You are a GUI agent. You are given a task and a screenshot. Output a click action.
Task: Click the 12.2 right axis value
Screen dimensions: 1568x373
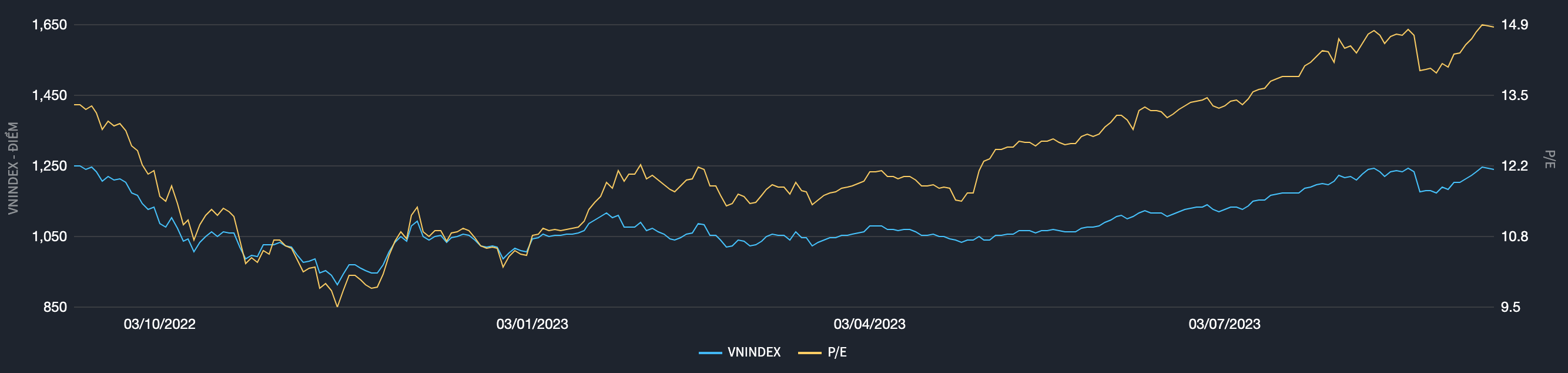pyautogui.click(x=1515, y=166)
